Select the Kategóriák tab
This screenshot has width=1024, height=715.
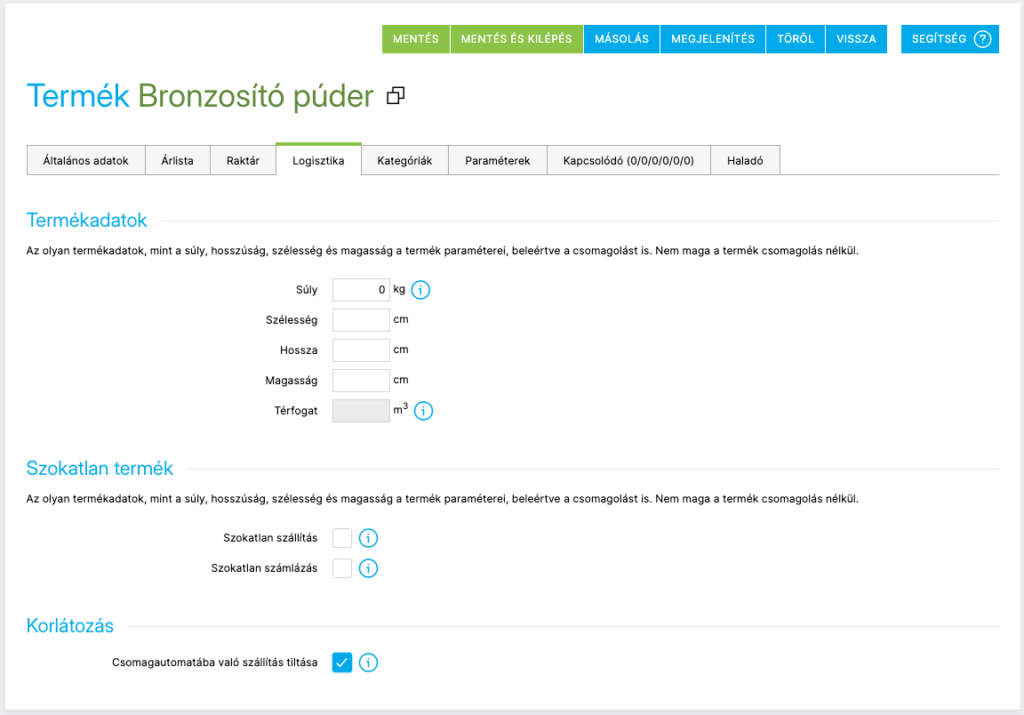tap(405, 160)
